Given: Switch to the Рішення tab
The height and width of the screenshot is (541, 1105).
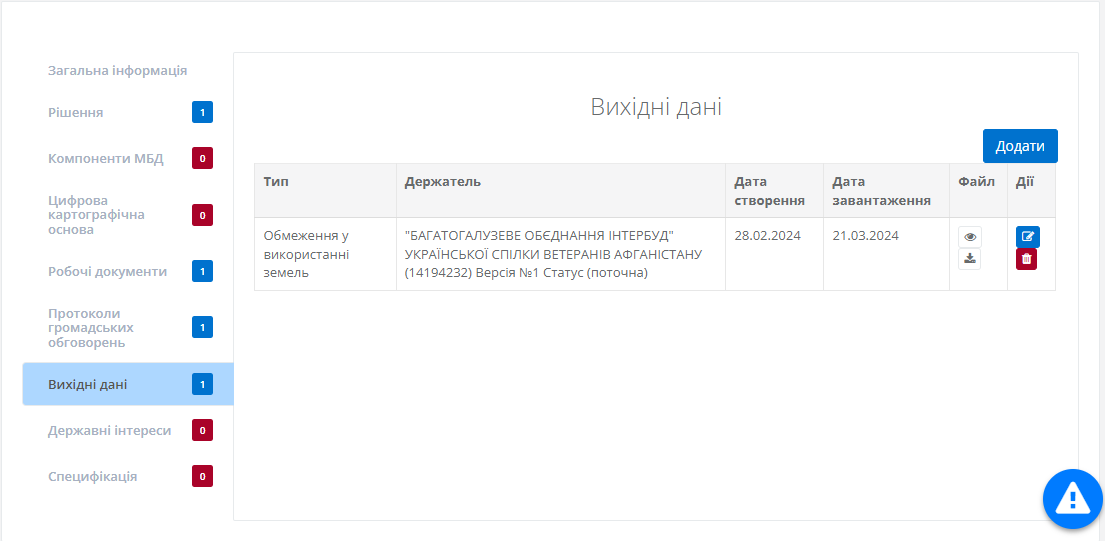Looking at the screenshot, I should [76, 113].
